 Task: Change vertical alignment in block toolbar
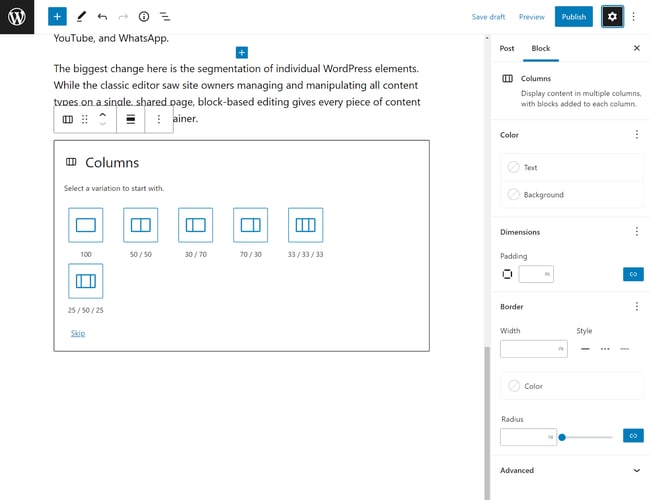click(x=131, y=119)
